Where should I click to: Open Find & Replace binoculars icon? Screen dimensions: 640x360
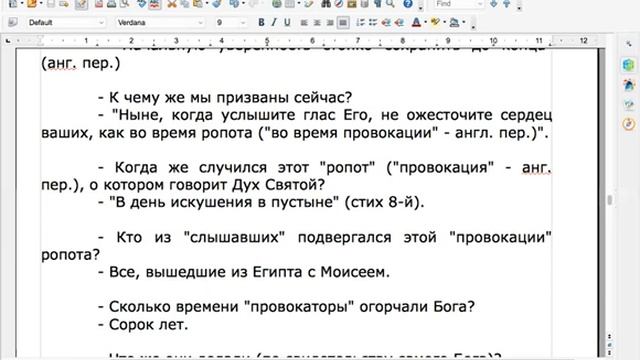tap(326, 4)
